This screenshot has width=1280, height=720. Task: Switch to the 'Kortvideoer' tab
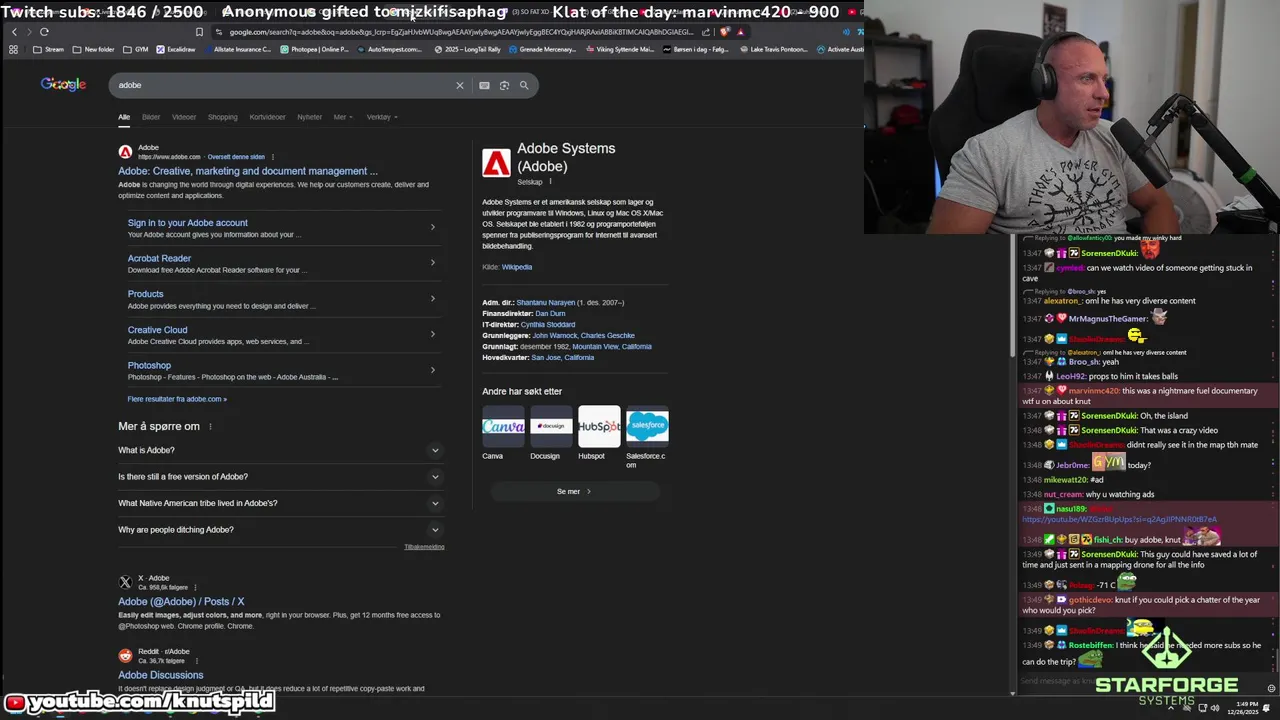coord(267,117)
